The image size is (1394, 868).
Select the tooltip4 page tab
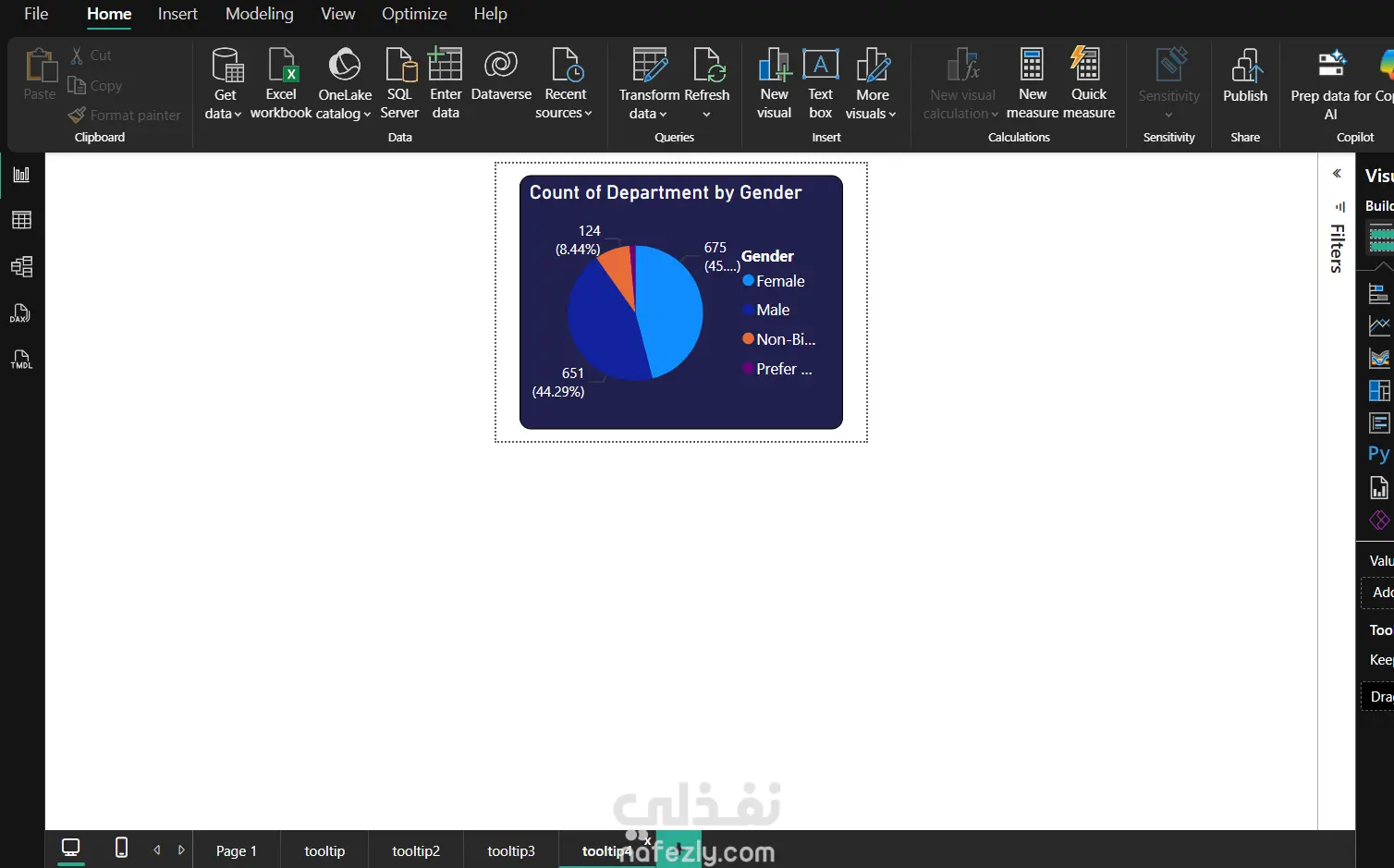pyautogui.click(x=606, y=850)
